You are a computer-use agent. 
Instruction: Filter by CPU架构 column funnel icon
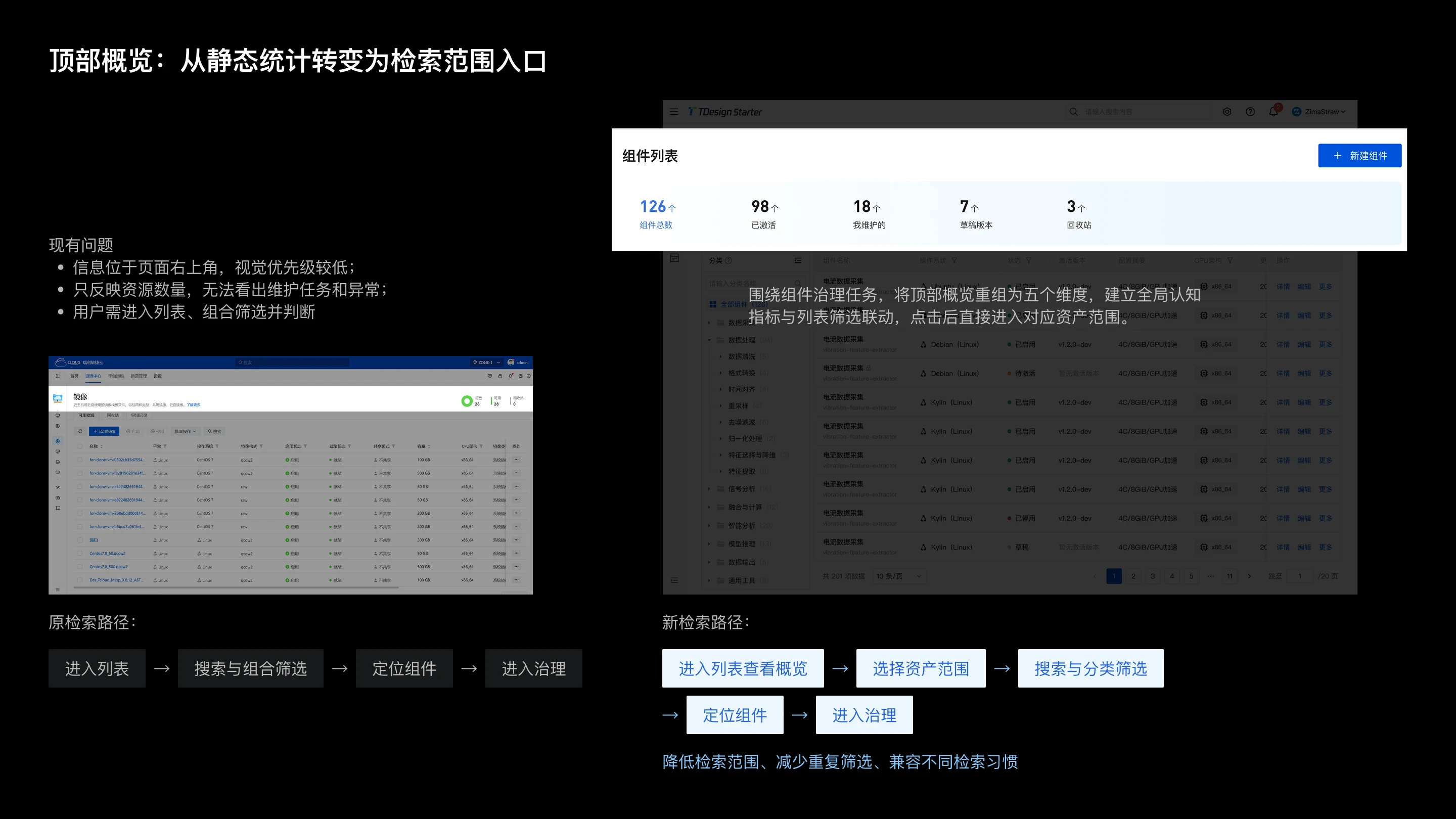point(1230,260)
